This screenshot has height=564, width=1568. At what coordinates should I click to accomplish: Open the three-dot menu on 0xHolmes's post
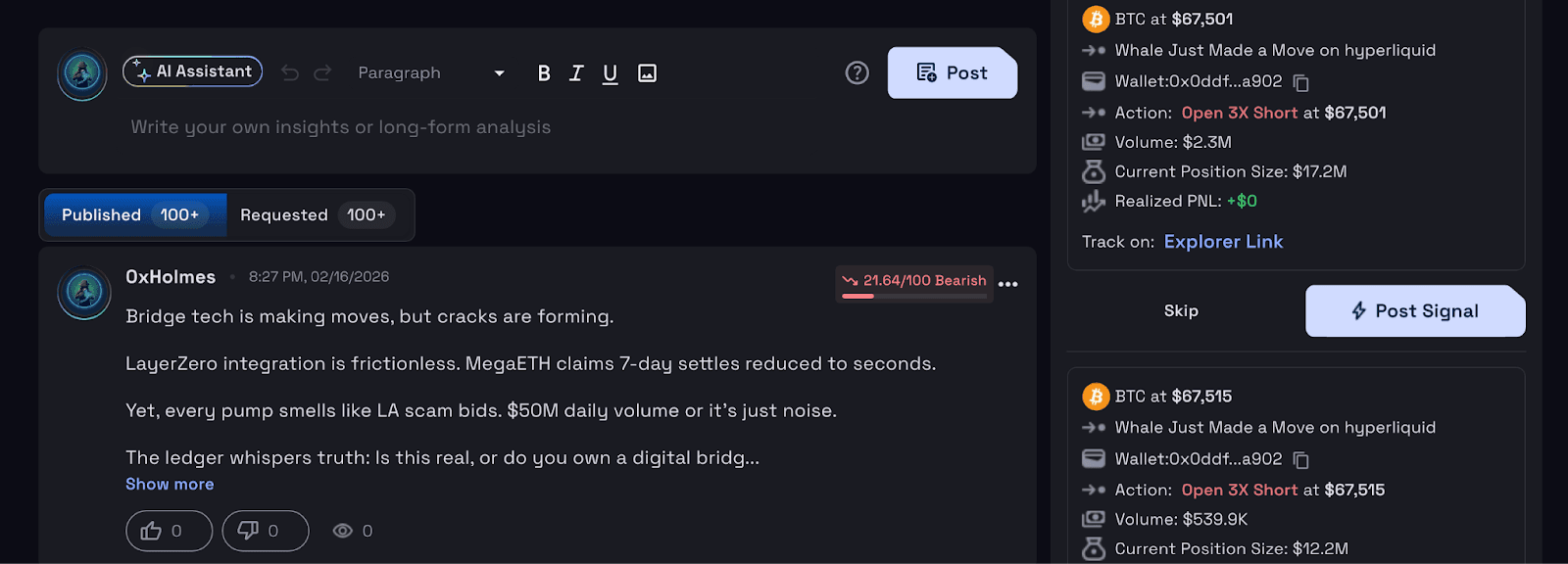(x=1009, y=284)
